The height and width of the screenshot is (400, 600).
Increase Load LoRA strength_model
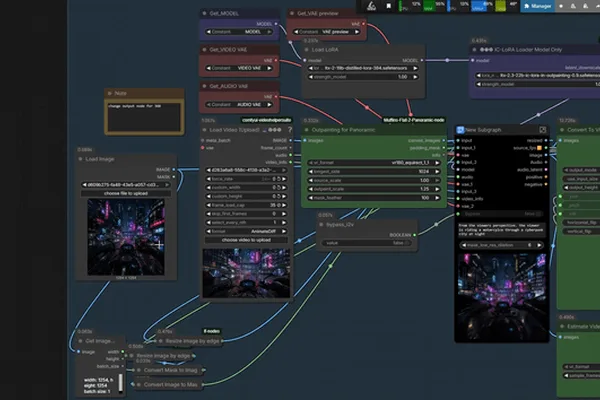(415, 77)
